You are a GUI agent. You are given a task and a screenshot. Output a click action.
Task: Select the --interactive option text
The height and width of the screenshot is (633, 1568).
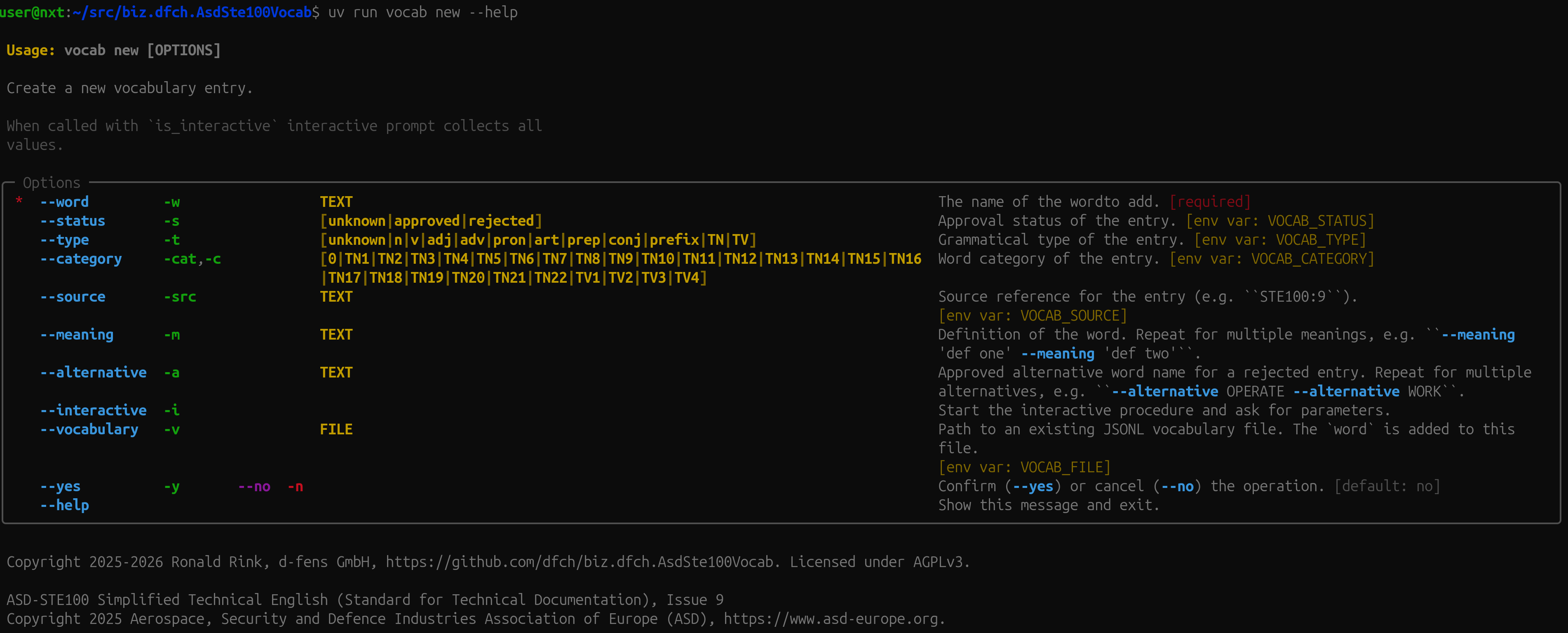point(93,410)
